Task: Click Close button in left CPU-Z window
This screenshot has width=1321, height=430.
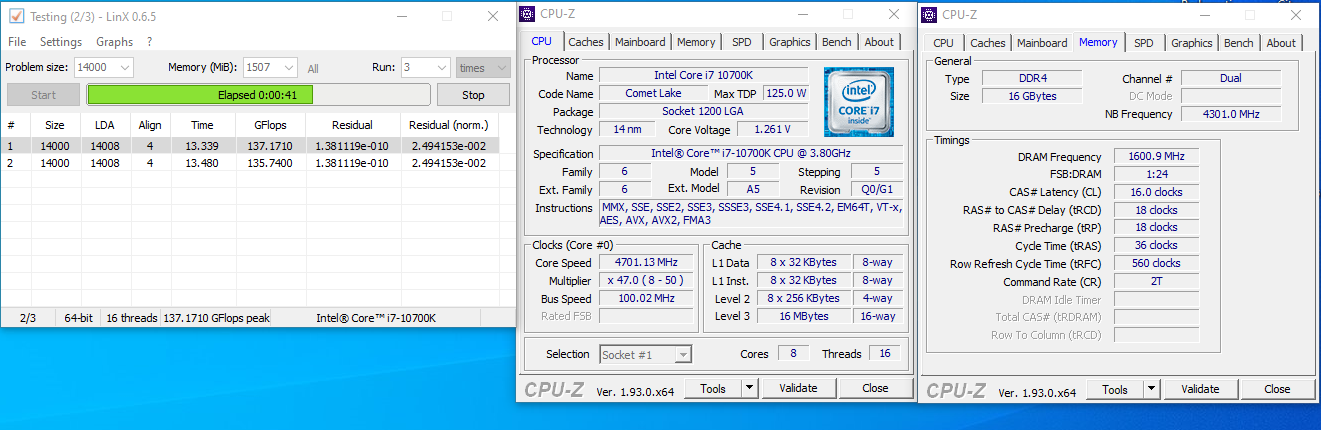Action: (875, 388)
